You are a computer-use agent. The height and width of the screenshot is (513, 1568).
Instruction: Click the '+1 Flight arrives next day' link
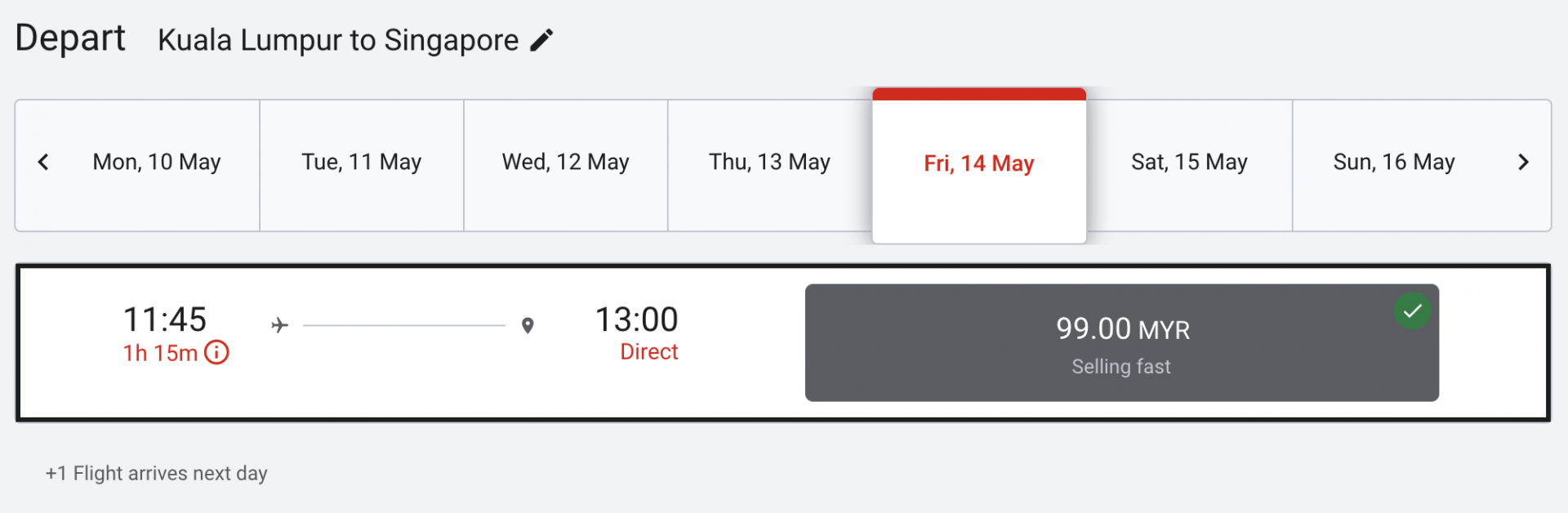pyautogui.click(x=156, y=473)
